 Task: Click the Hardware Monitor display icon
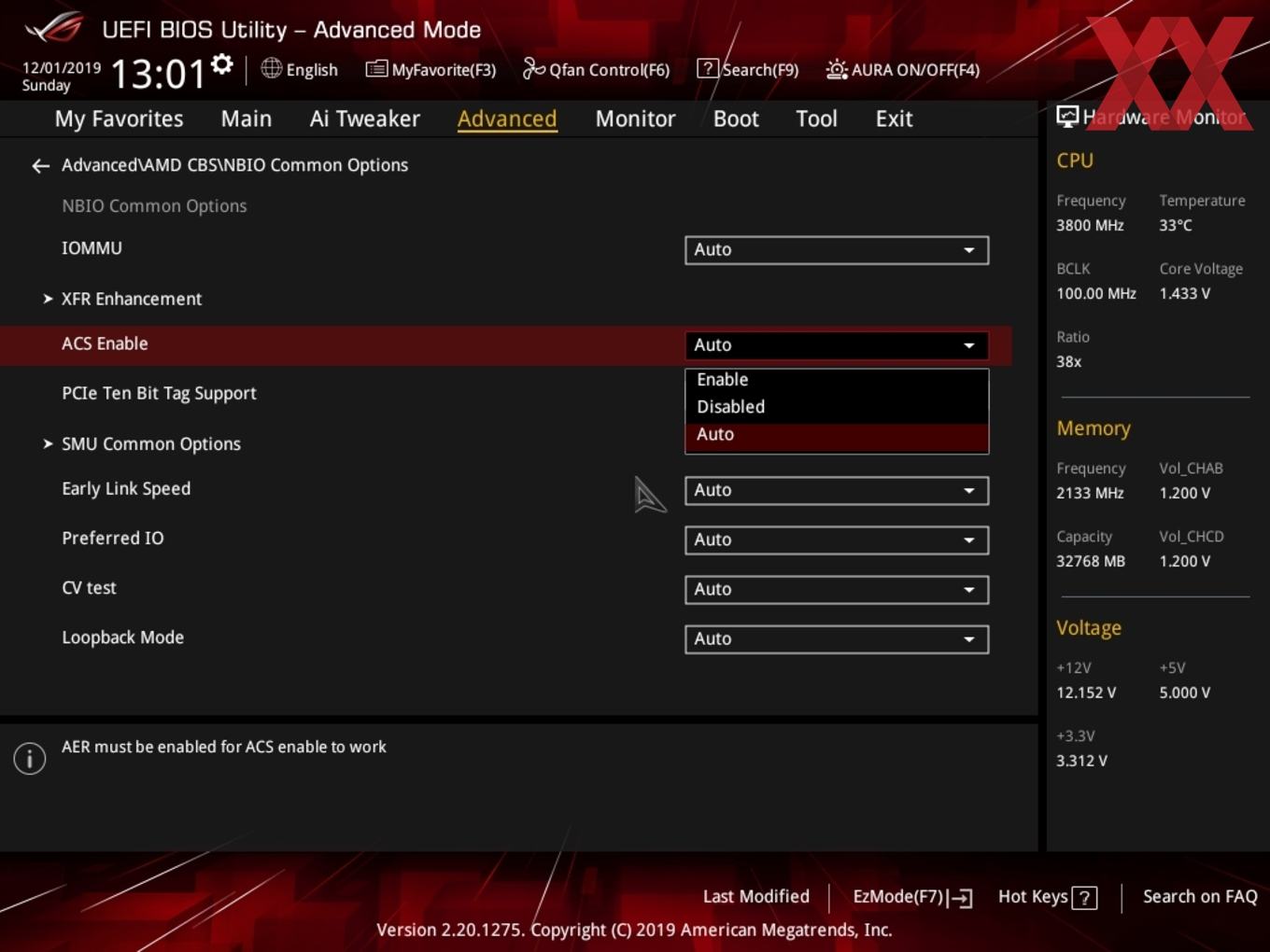pos(1067,117)
